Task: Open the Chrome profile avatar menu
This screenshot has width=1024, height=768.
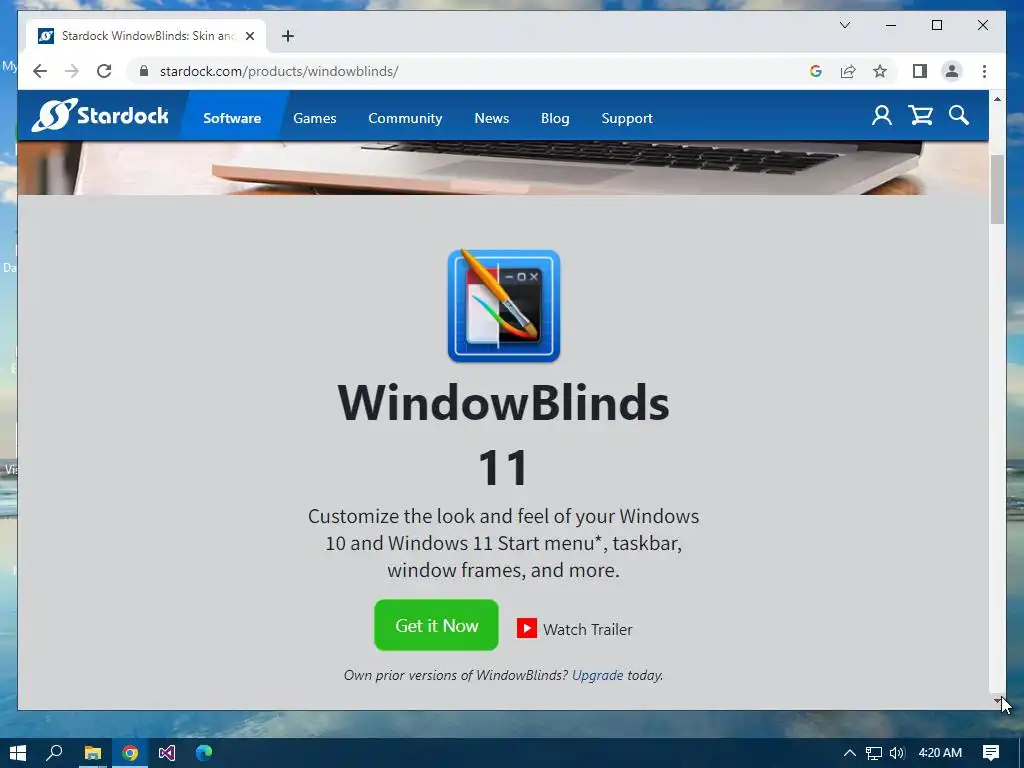Action: pos(952,71)
